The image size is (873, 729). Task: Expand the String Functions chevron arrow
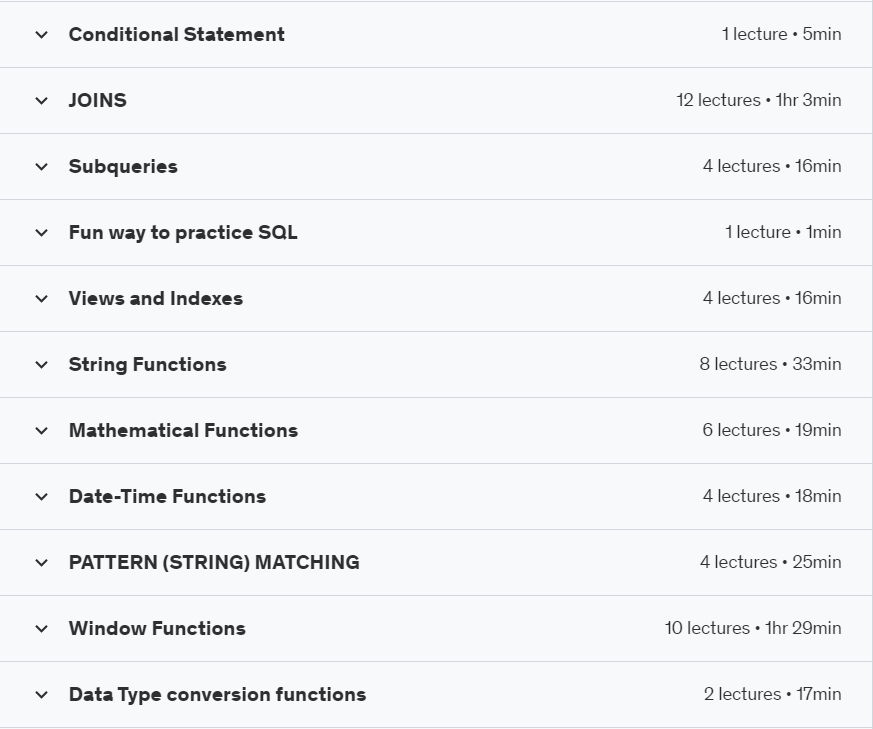41,365
